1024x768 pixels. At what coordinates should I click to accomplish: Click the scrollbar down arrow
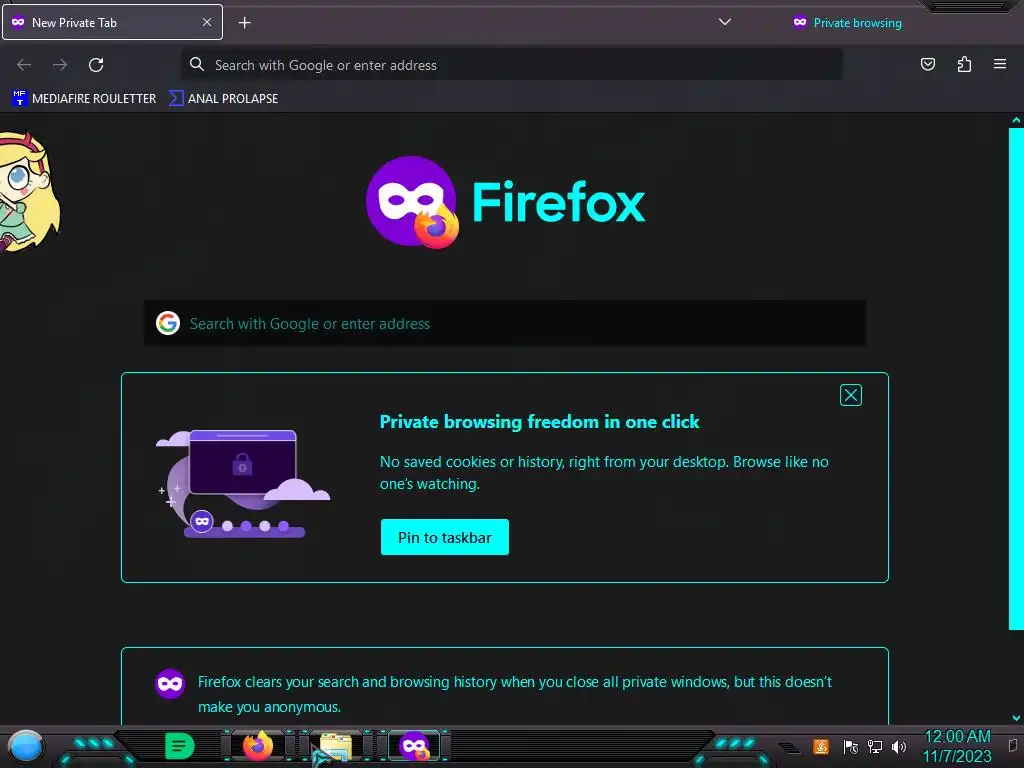click(x=1016, y=718)
